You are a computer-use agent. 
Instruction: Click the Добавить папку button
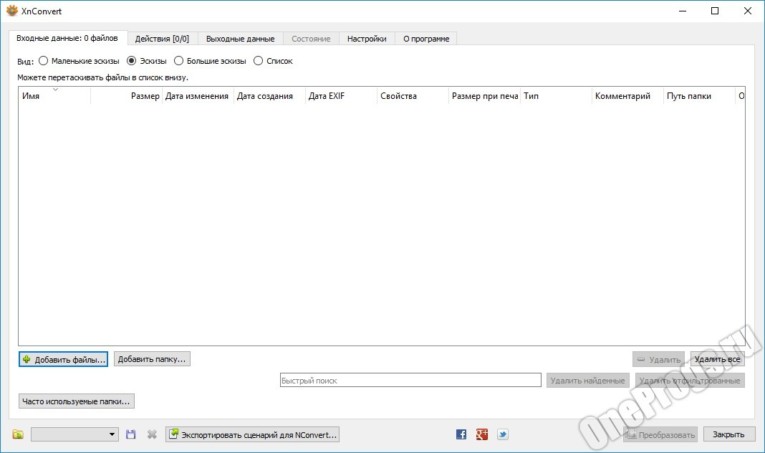click(x=152, y=359)
